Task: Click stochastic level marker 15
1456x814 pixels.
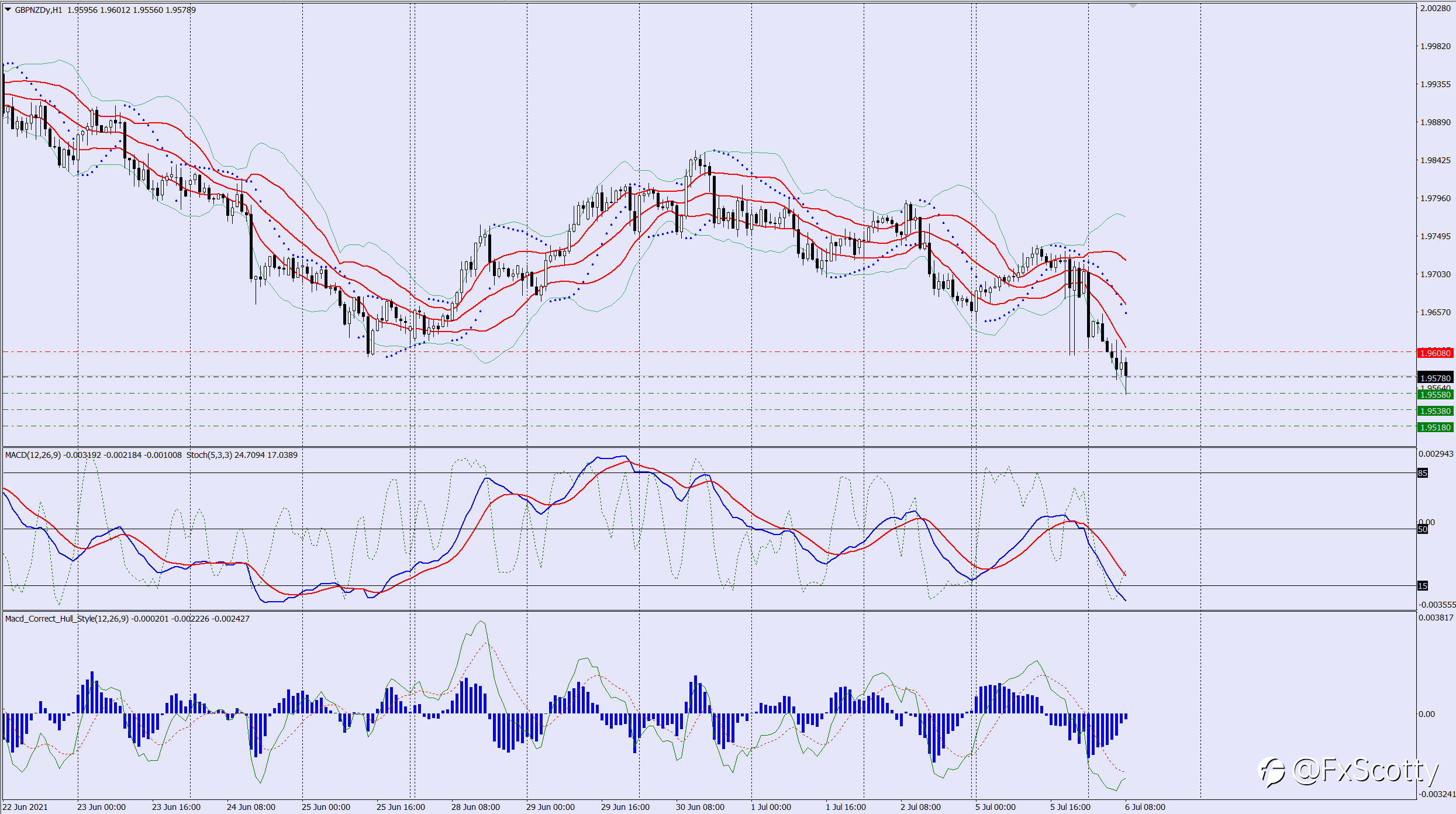Action: (x=1423, y=586)
